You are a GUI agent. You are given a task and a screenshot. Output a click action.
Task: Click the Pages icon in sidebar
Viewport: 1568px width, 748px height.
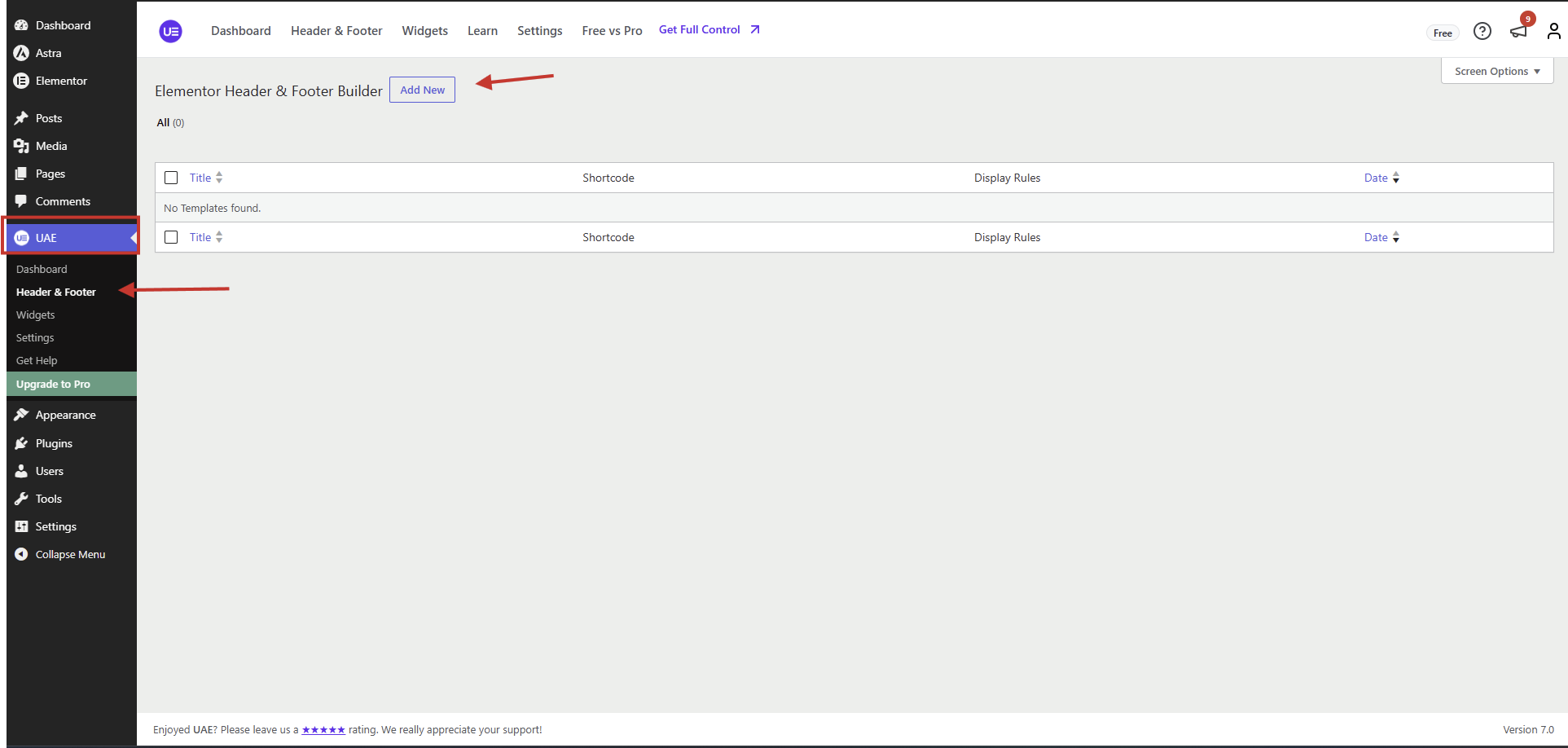(x=21, y=174)
